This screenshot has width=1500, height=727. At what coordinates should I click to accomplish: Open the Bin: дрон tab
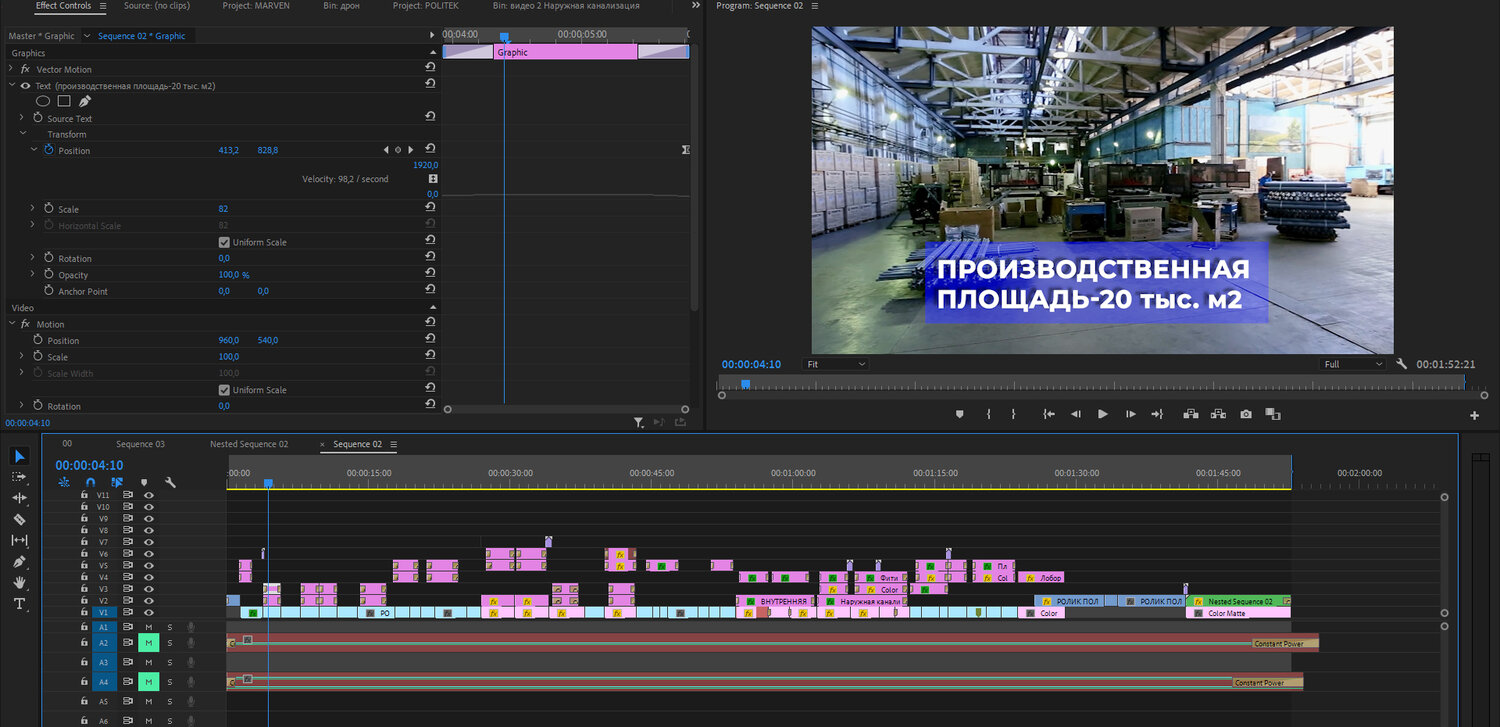[x=341, y=6]
